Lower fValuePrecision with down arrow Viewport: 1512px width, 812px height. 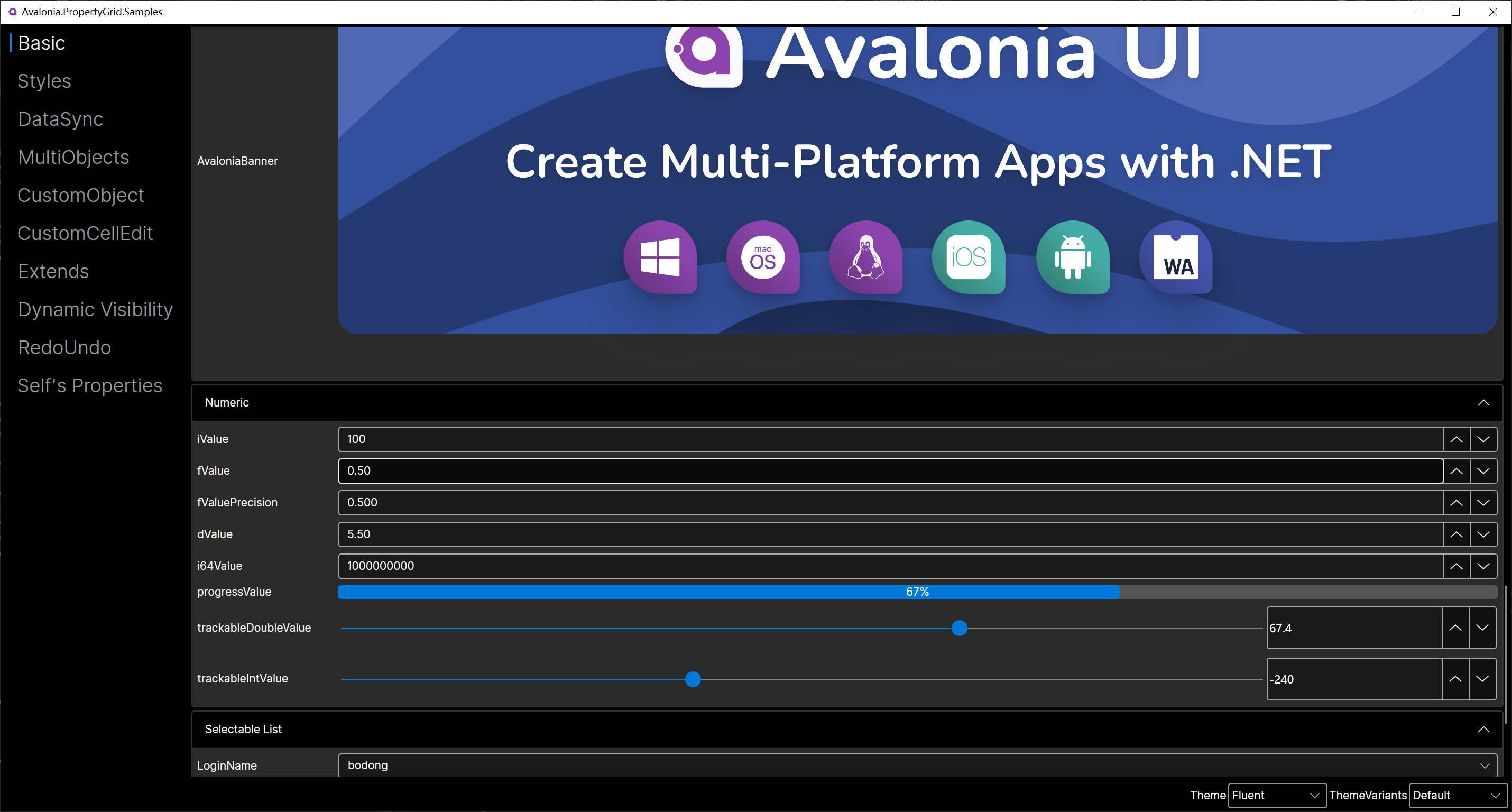coord(1483,503)
